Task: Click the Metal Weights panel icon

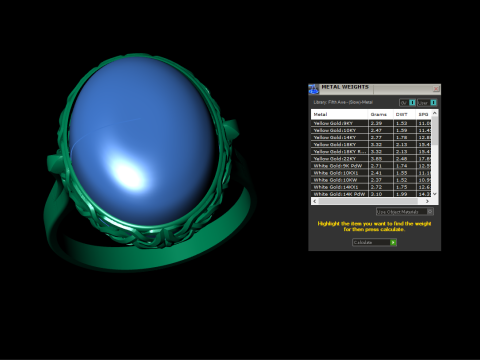Action: click(313, 89)
